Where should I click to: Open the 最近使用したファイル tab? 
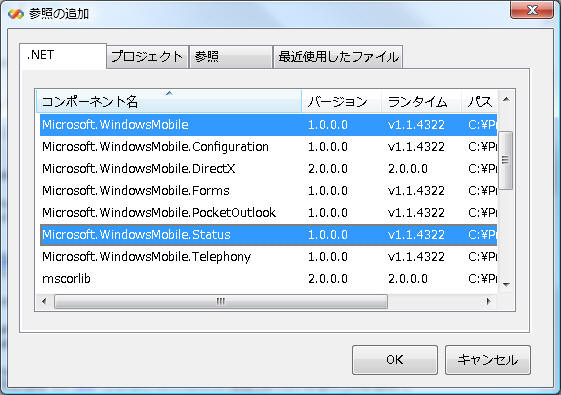point(338,57)
